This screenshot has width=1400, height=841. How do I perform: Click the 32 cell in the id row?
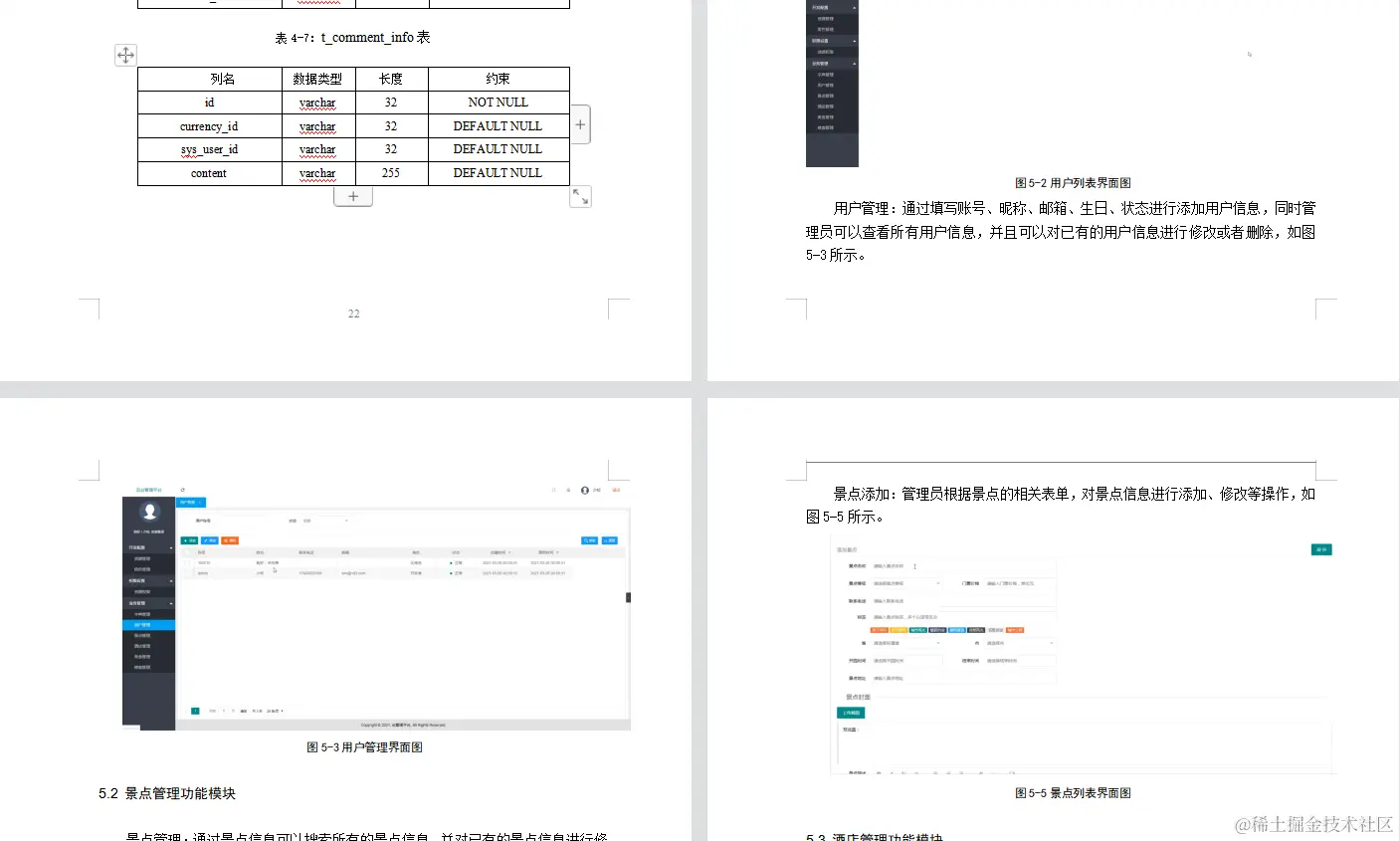[x=391, y=103]
